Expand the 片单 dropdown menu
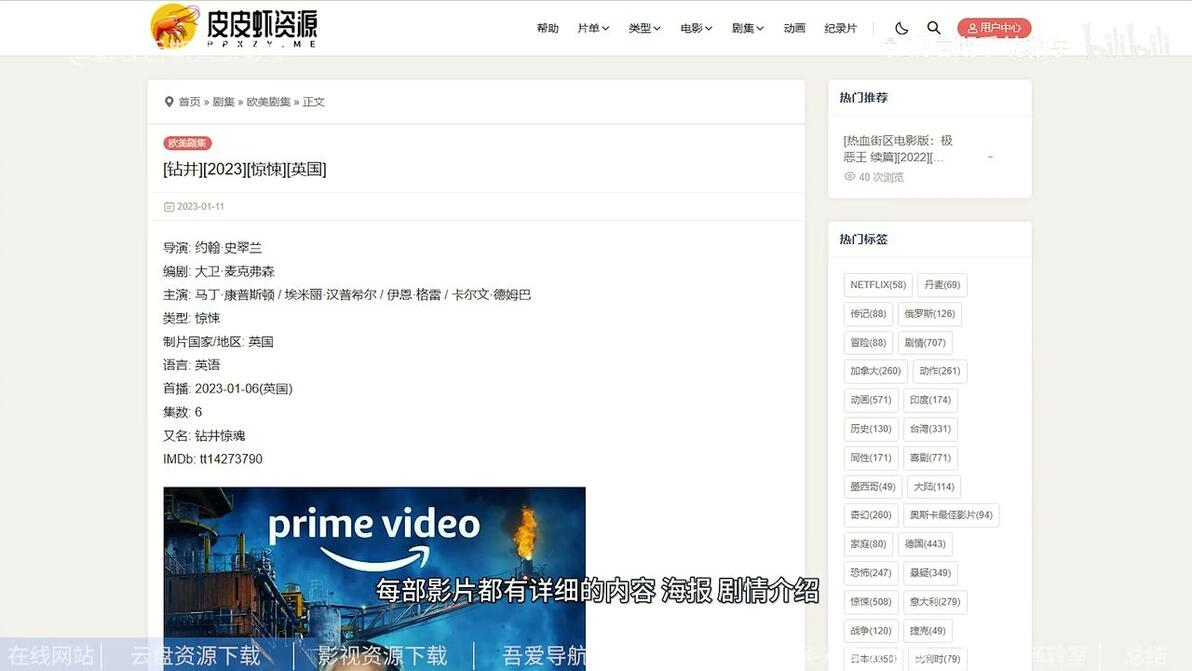 click(592, 28)
